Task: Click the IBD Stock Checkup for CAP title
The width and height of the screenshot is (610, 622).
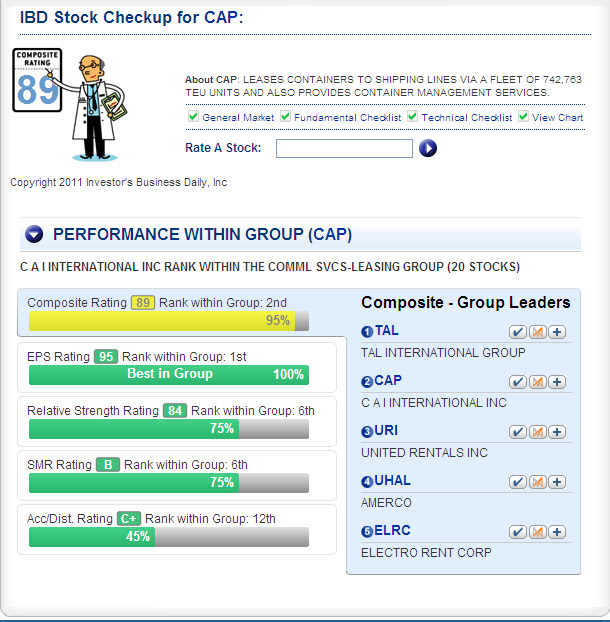Action: (131, 17)
